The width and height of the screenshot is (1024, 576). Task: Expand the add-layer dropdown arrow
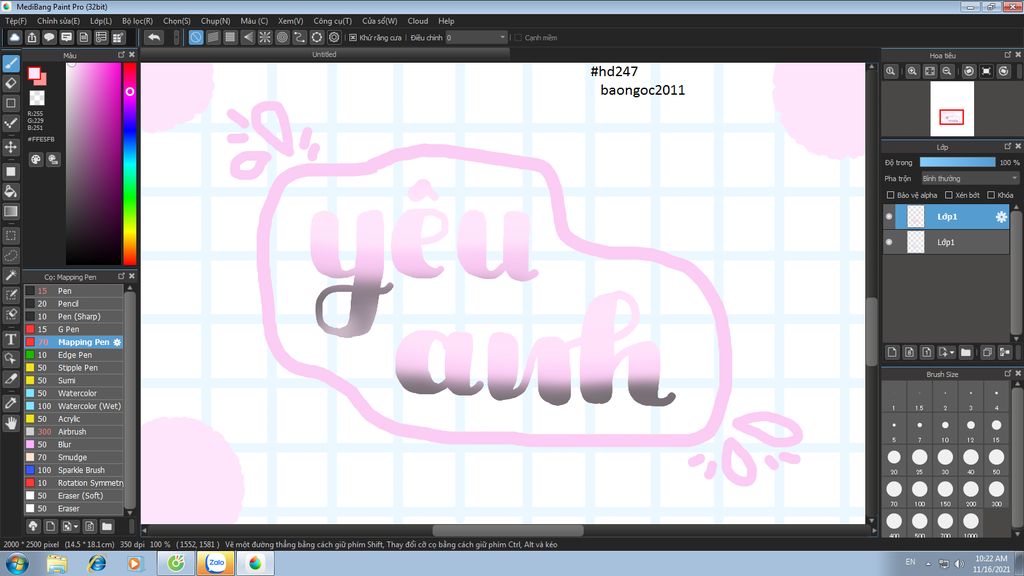[x=952, y=353]
